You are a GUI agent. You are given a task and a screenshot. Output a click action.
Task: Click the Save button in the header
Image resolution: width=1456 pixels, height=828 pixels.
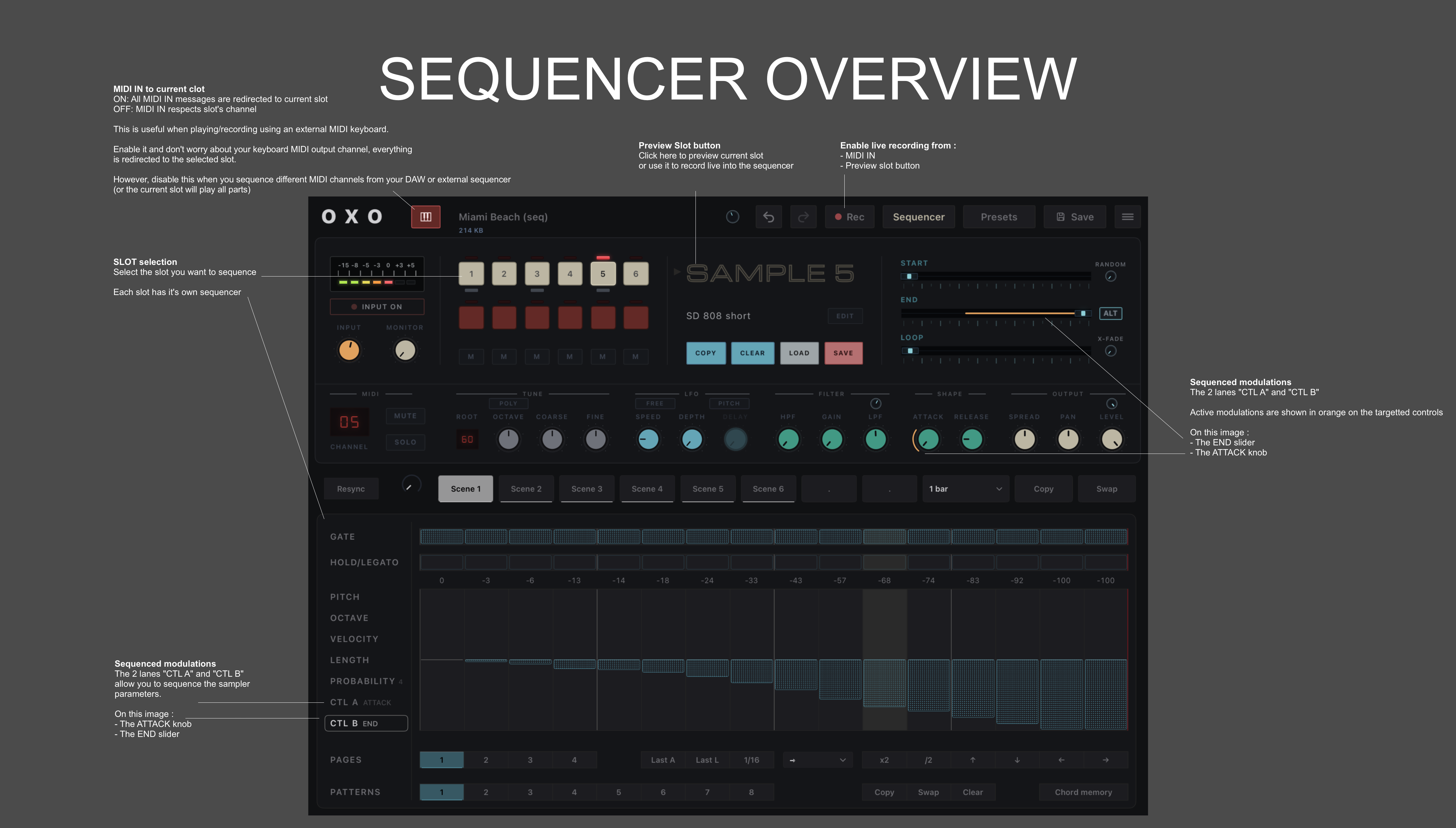(1075, 217)
